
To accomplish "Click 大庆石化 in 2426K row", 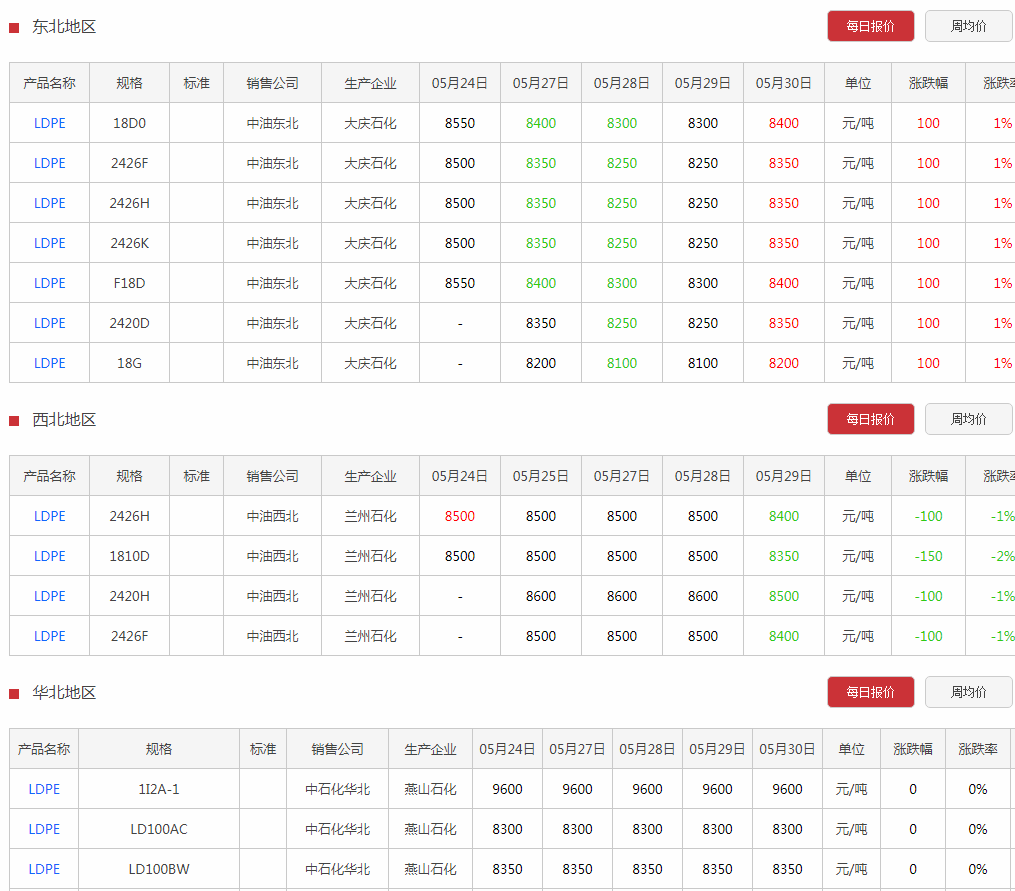I will (370, 243).
